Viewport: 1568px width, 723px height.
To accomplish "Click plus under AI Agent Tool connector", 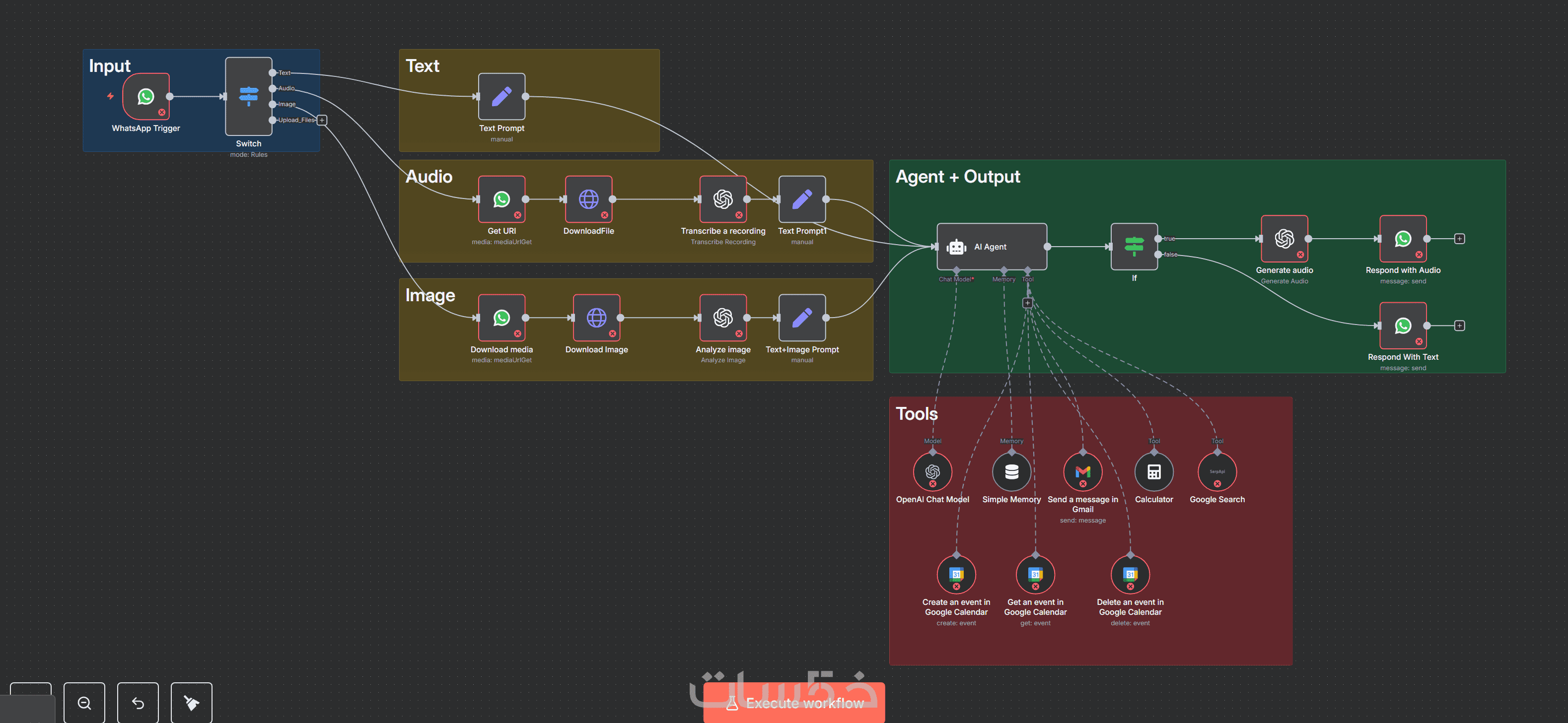I will (x=1027, y=303).
